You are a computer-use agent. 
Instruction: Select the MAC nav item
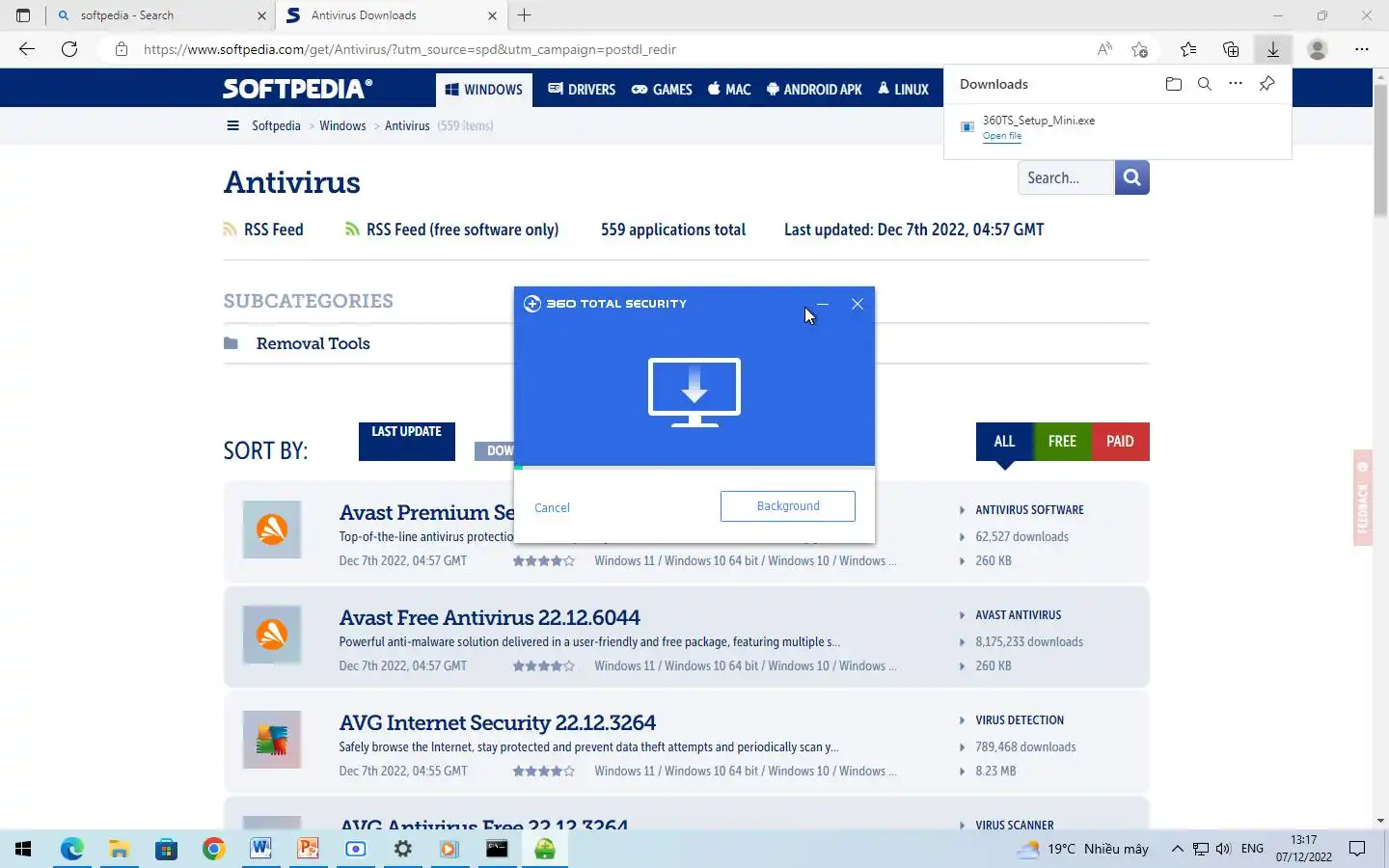(x=729, y=90)
